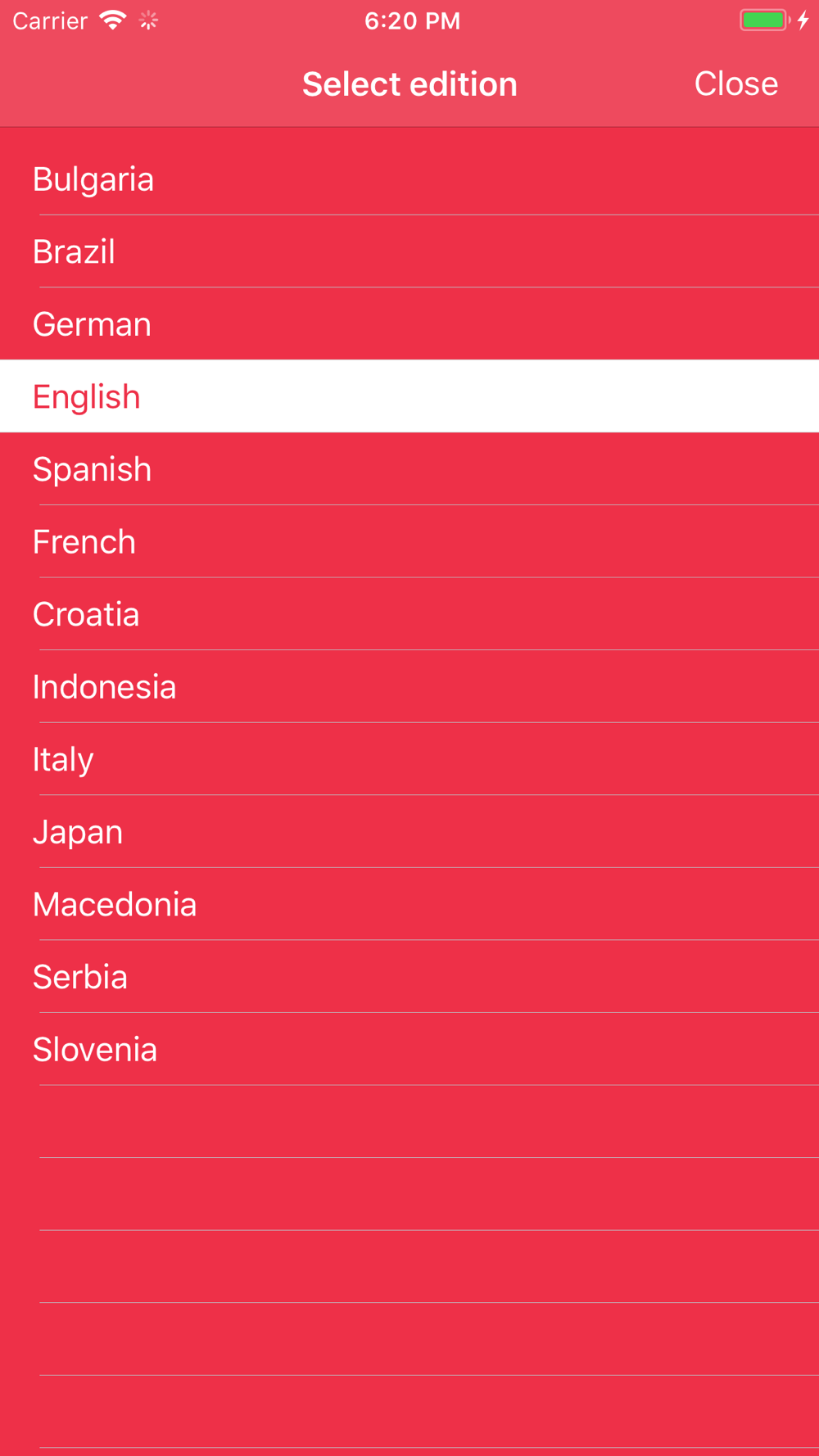Choose the French edition

pyautogui.click(x=84, y=541)
